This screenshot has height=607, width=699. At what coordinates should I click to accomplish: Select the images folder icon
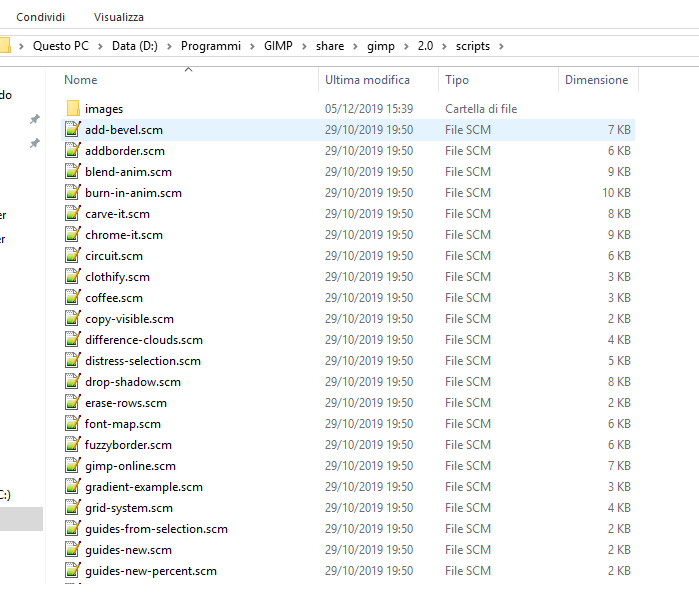point(73,108)
